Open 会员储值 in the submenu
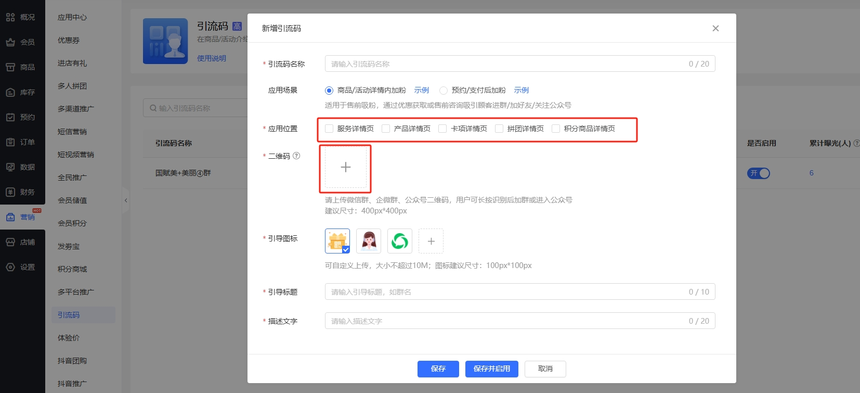 point(72,200)
